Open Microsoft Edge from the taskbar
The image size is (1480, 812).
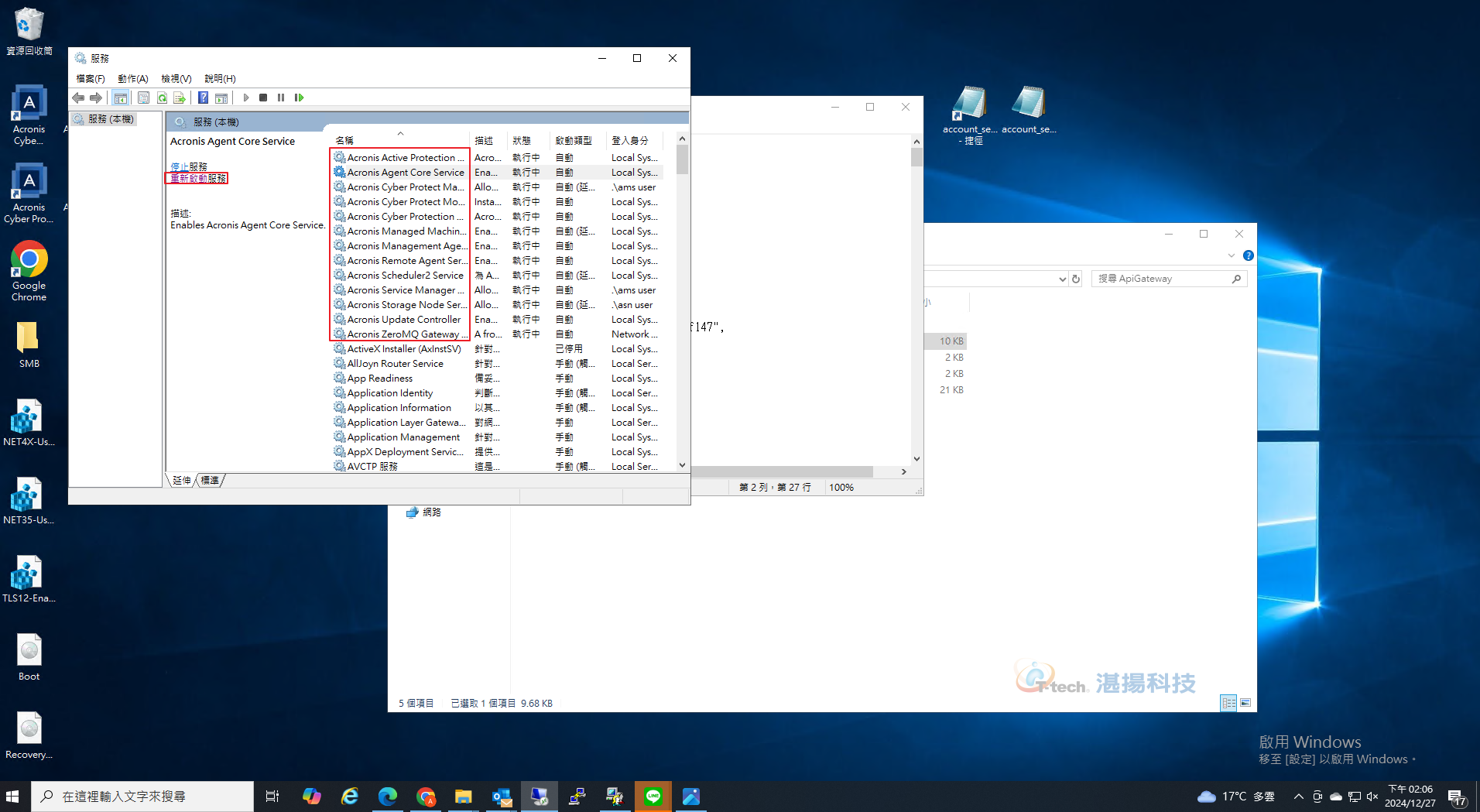(x=388, y=797)
